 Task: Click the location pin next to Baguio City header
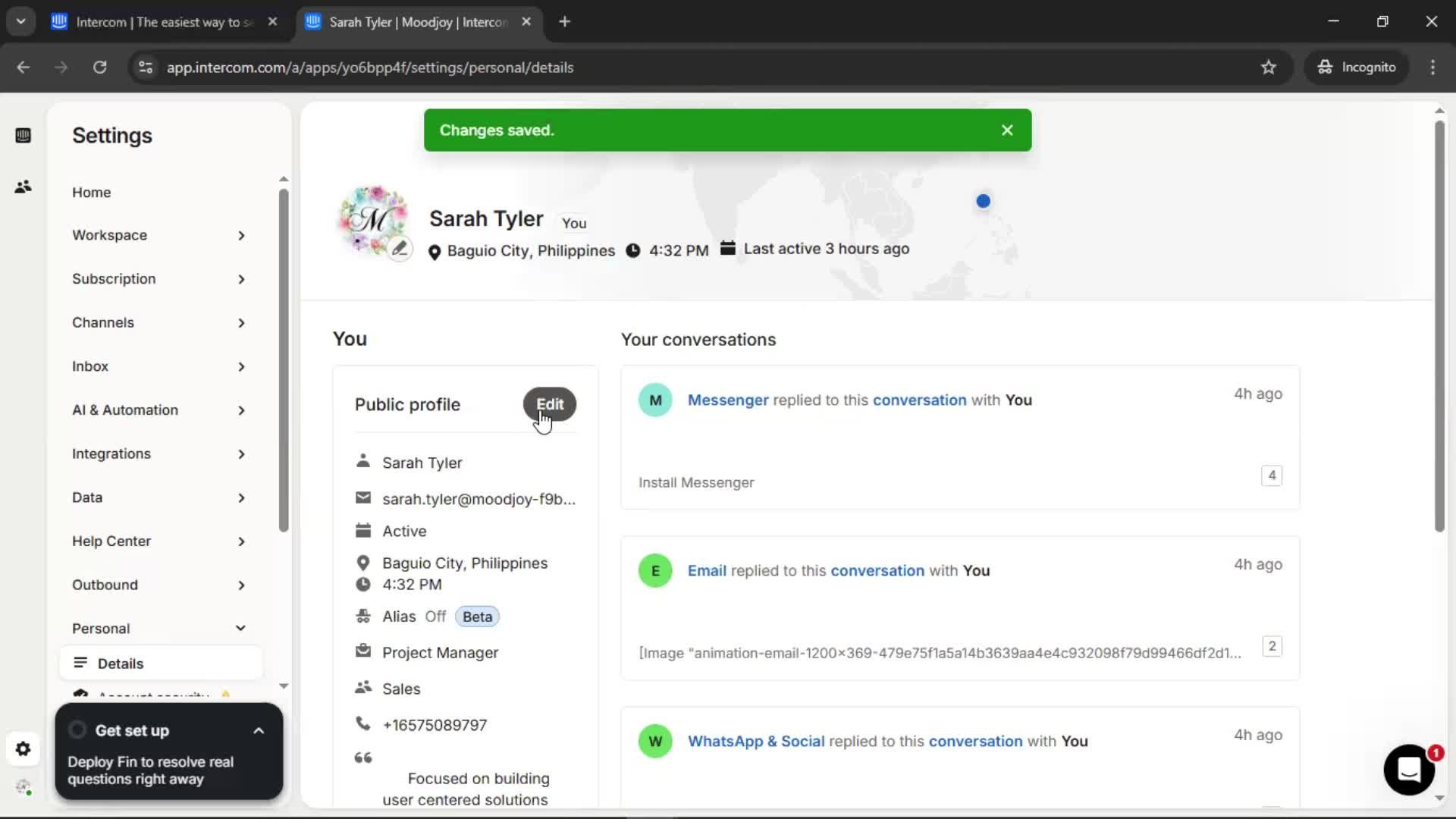point(435,252)
